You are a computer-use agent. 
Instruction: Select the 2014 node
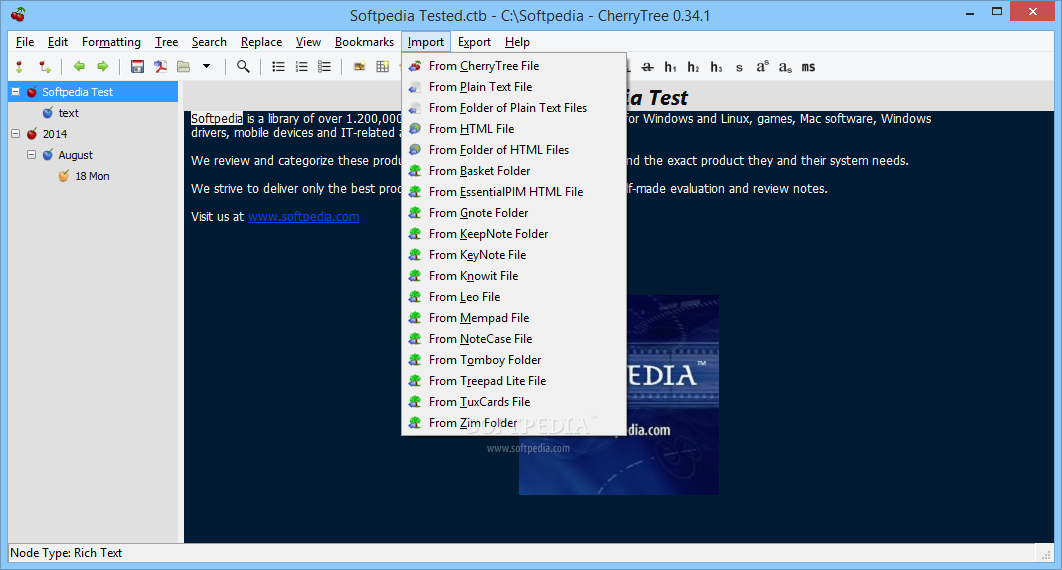(x=55, y=134)
